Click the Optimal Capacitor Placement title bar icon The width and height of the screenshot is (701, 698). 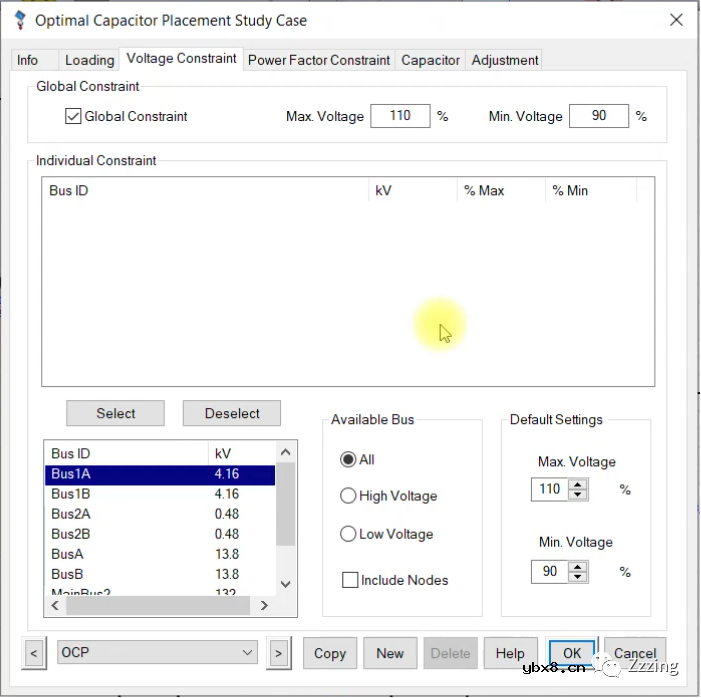coord(19,20)
